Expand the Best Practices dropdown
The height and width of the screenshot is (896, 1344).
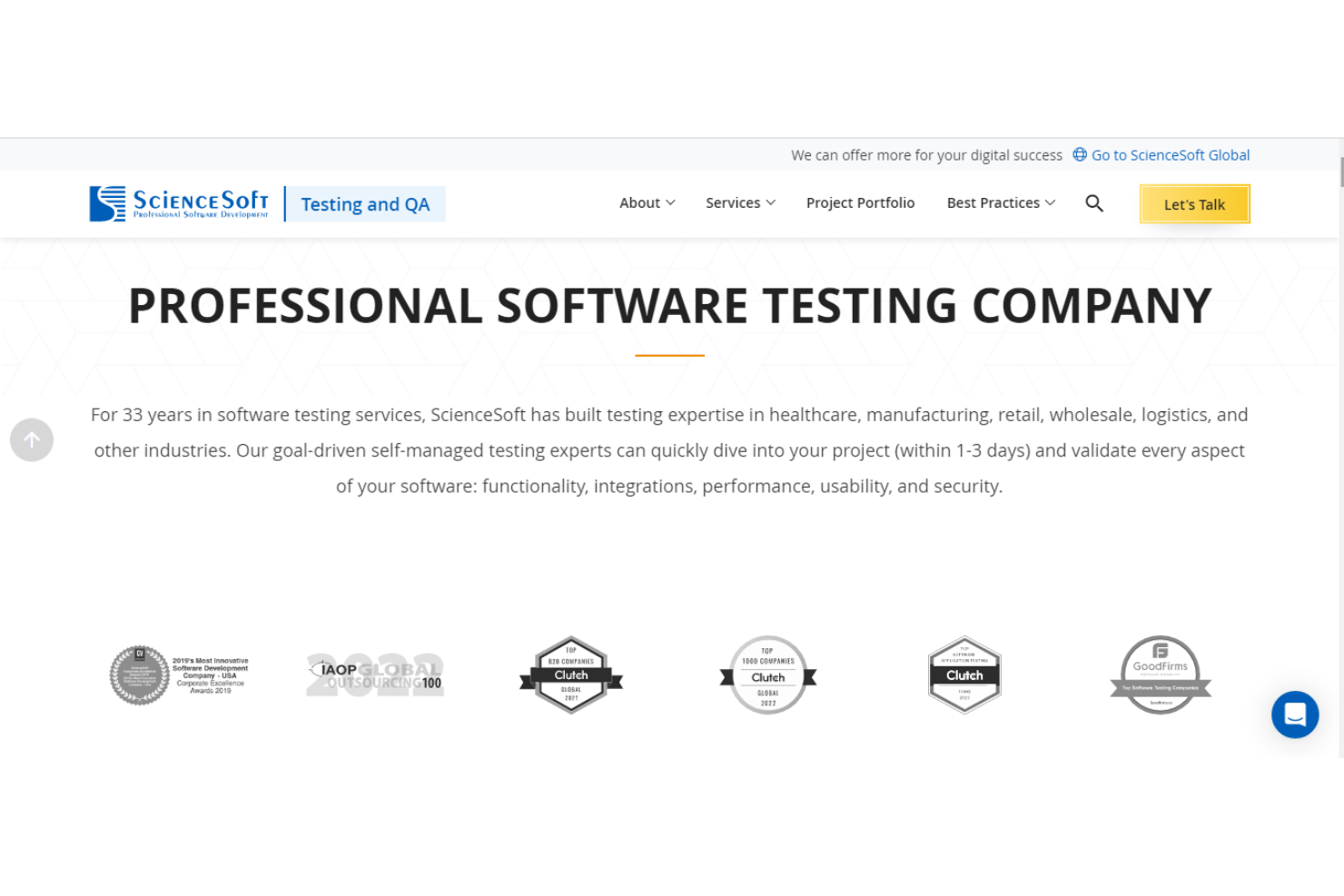1000,202
